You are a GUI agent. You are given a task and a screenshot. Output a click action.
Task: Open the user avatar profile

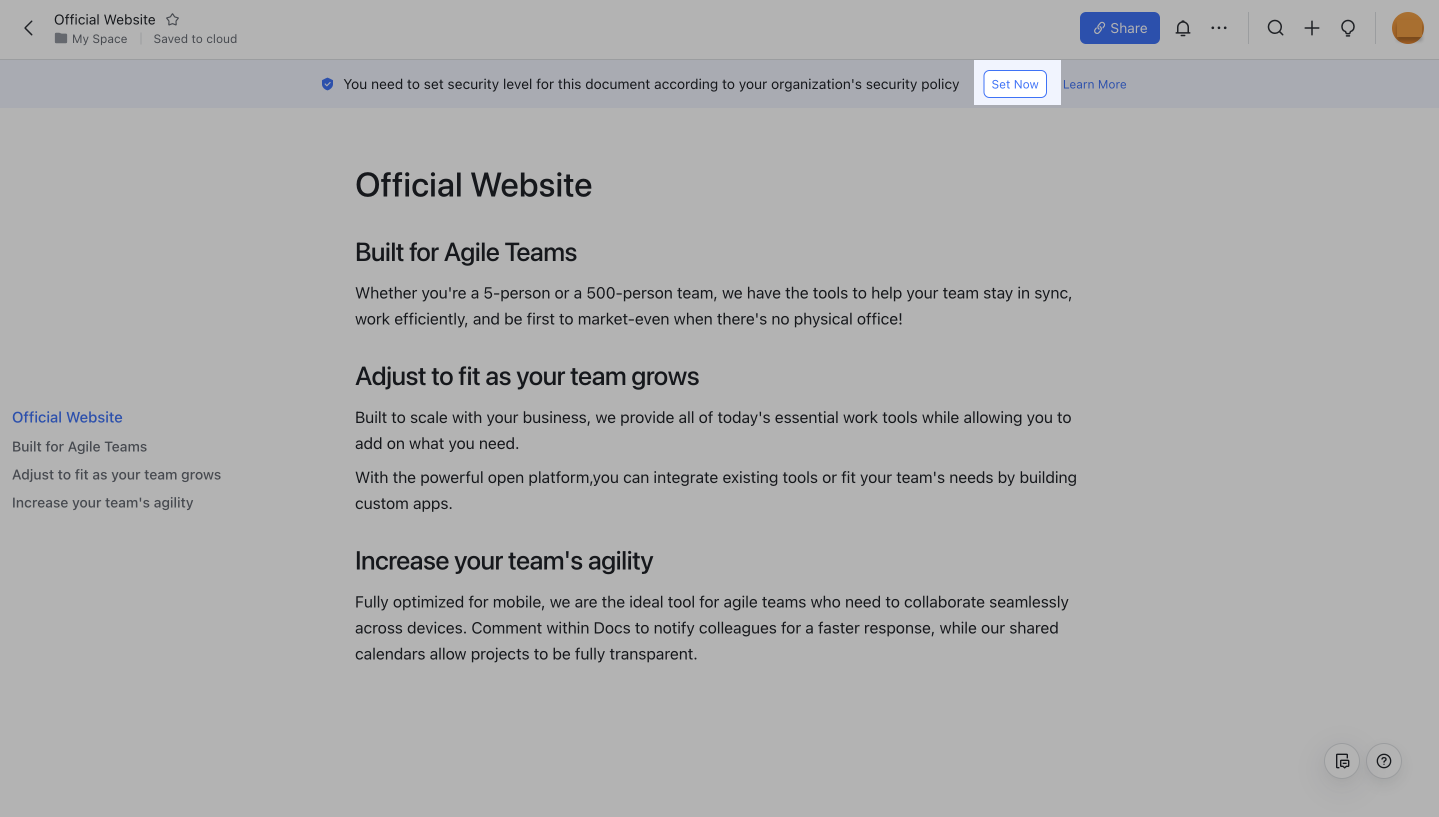1407,28
